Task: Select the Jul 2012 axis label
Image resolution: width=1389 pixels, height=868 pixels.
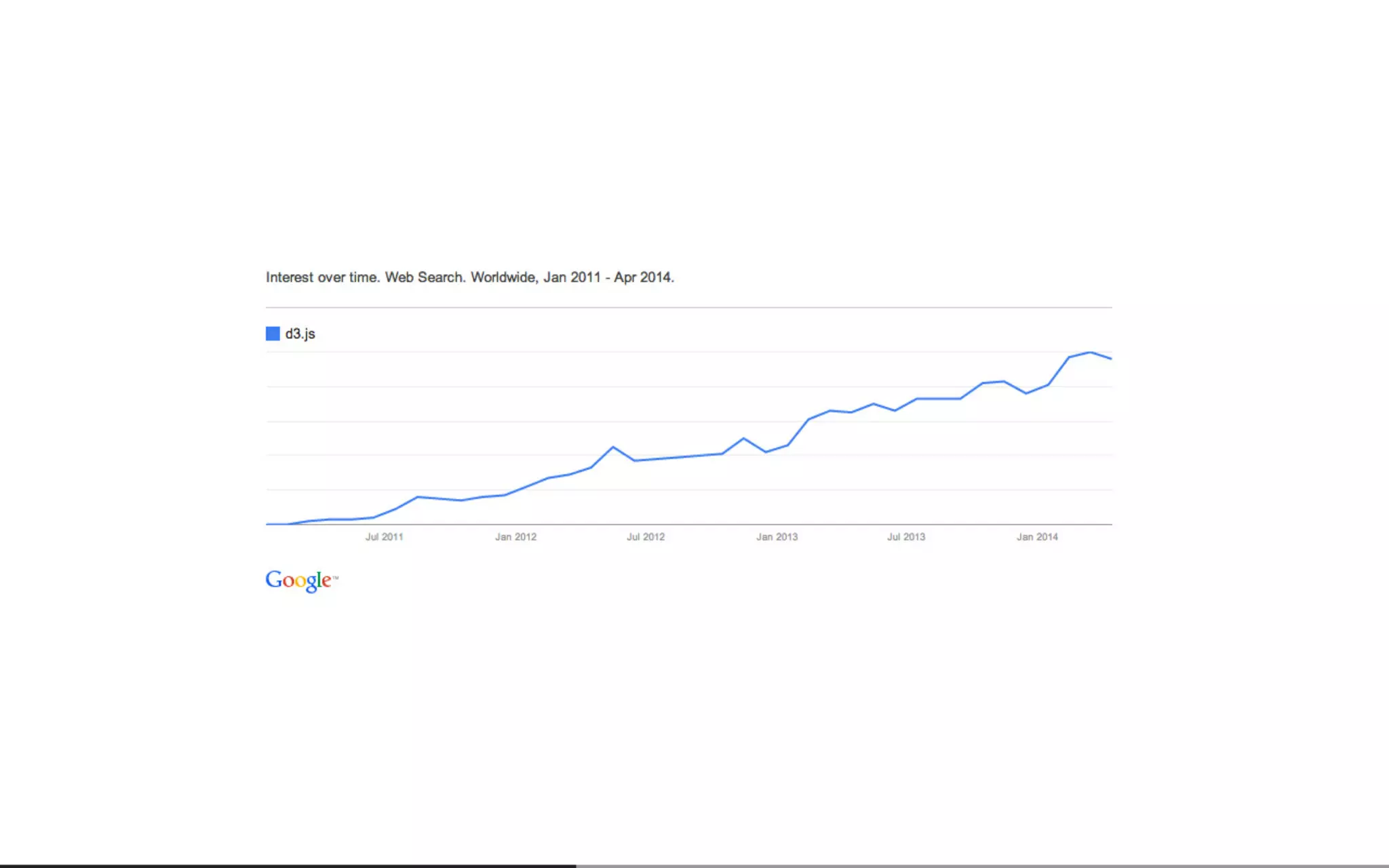Action: click(x=646, y=537)
